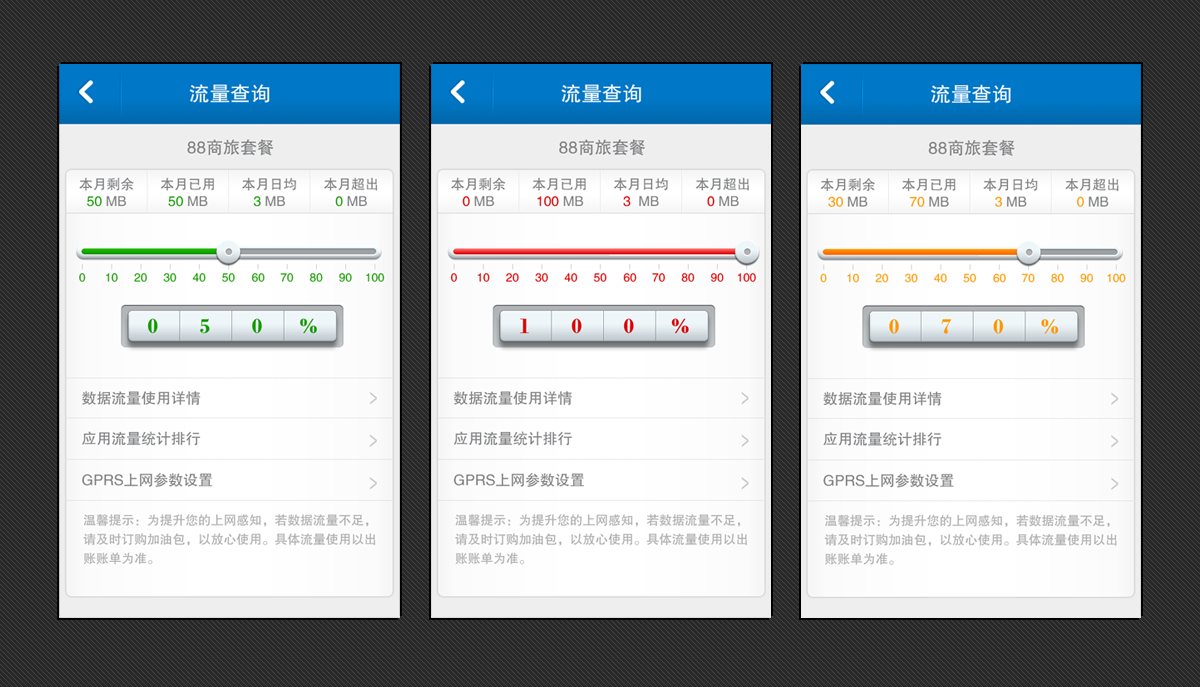Open 应用流量统计排行 on the orange-slider screen
Image resolution: width=1200 pixels, height=687 pixels.
971,439
